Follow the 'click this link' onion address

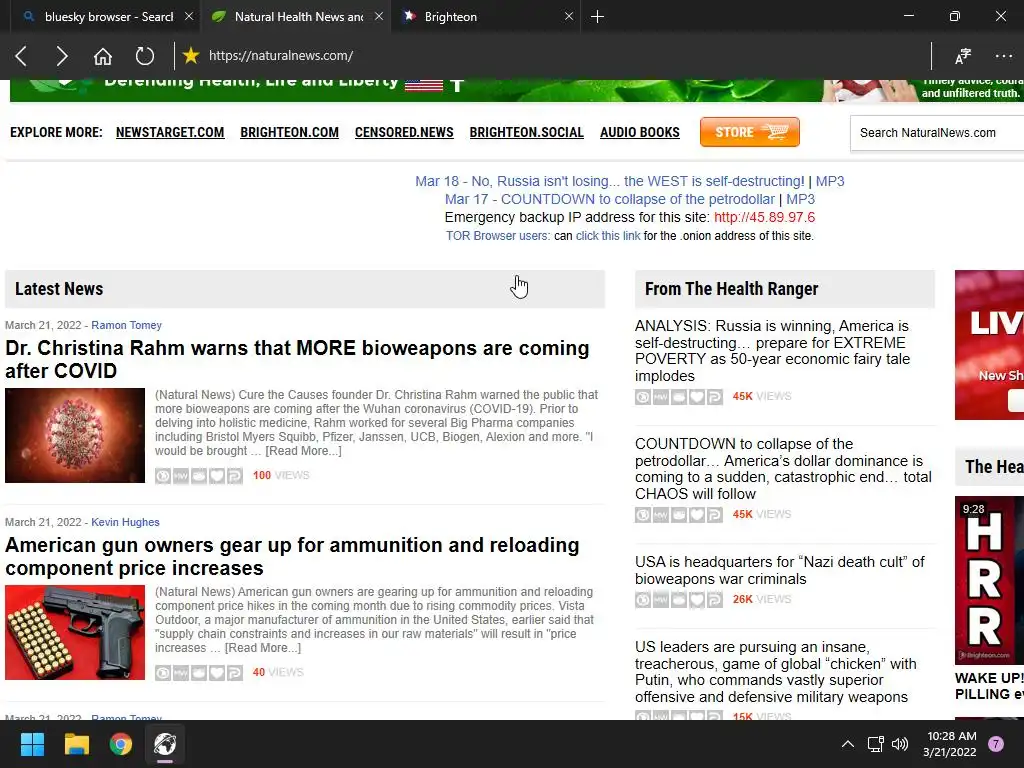click(608, 236)
